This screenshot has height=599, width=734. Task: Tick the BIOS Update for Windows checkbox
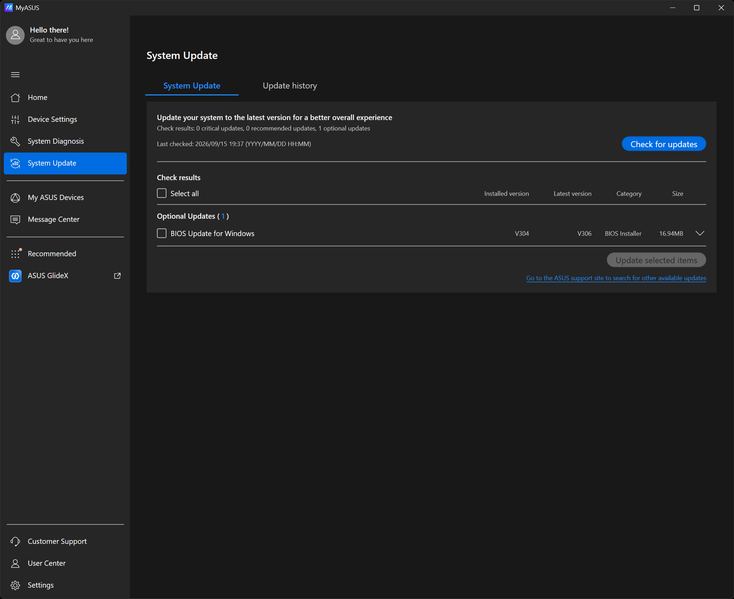[x=161, y=233]
